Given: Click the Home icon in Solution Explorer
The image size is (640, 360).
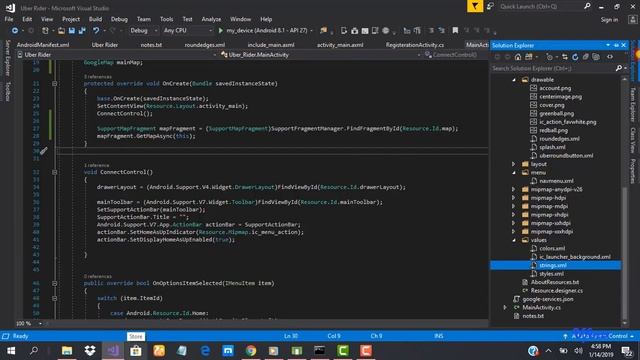Looking at the screenshot, I should coord(518,57).
